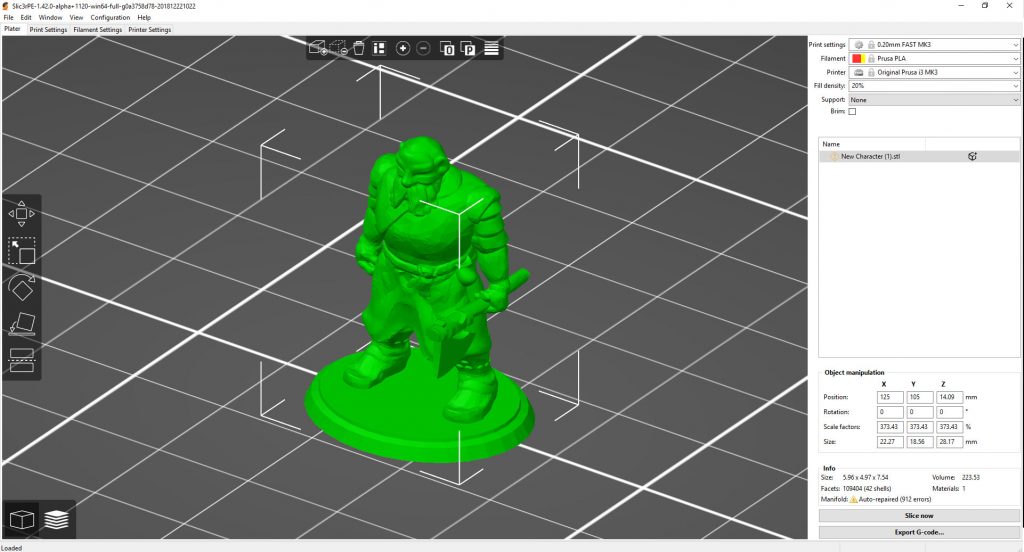Viewport: 1024px width, 552px height.
Task: Open the Filament preset dropdown
Action: click(934, 58)
